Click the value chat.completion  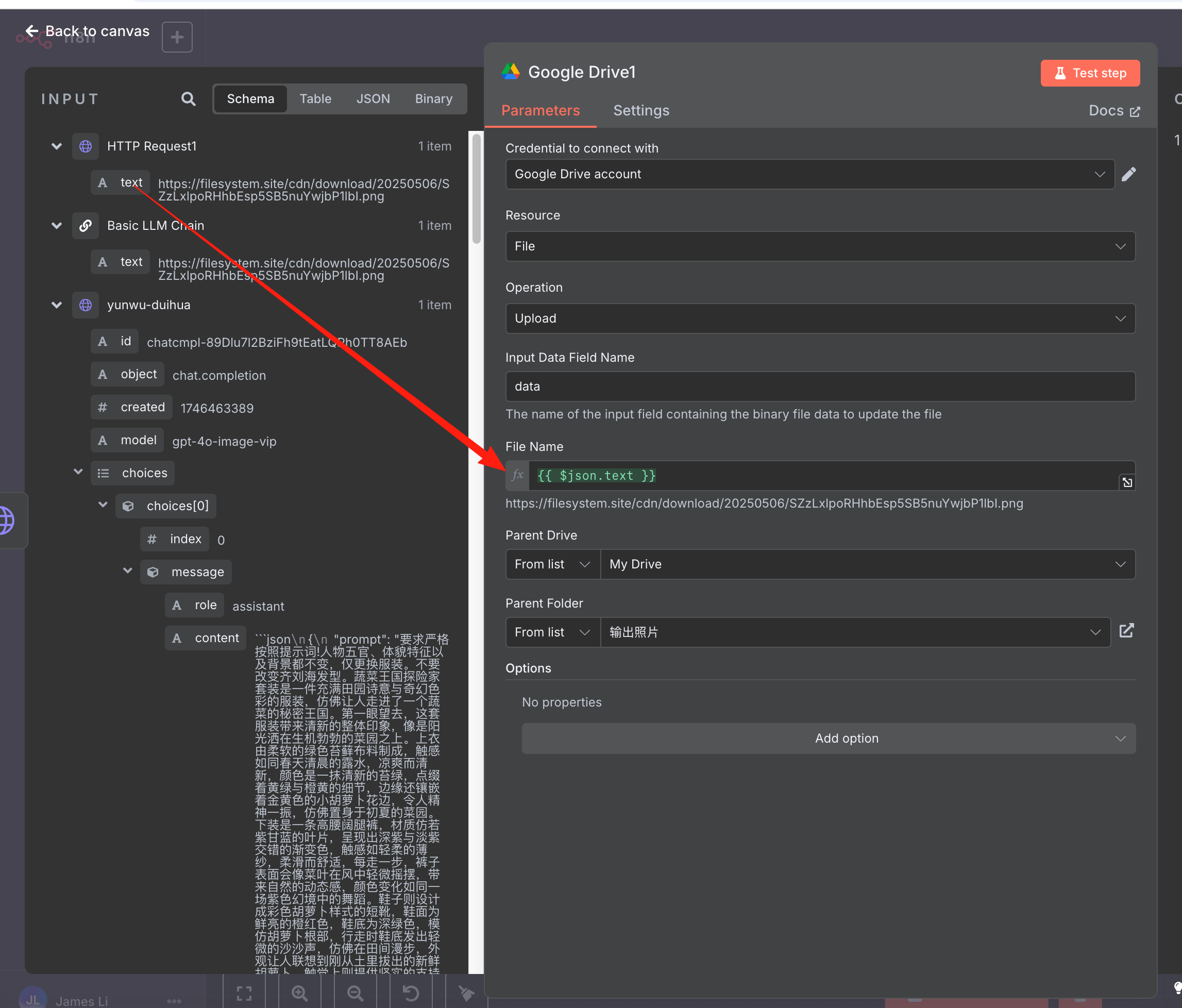(x=219, y=375)
